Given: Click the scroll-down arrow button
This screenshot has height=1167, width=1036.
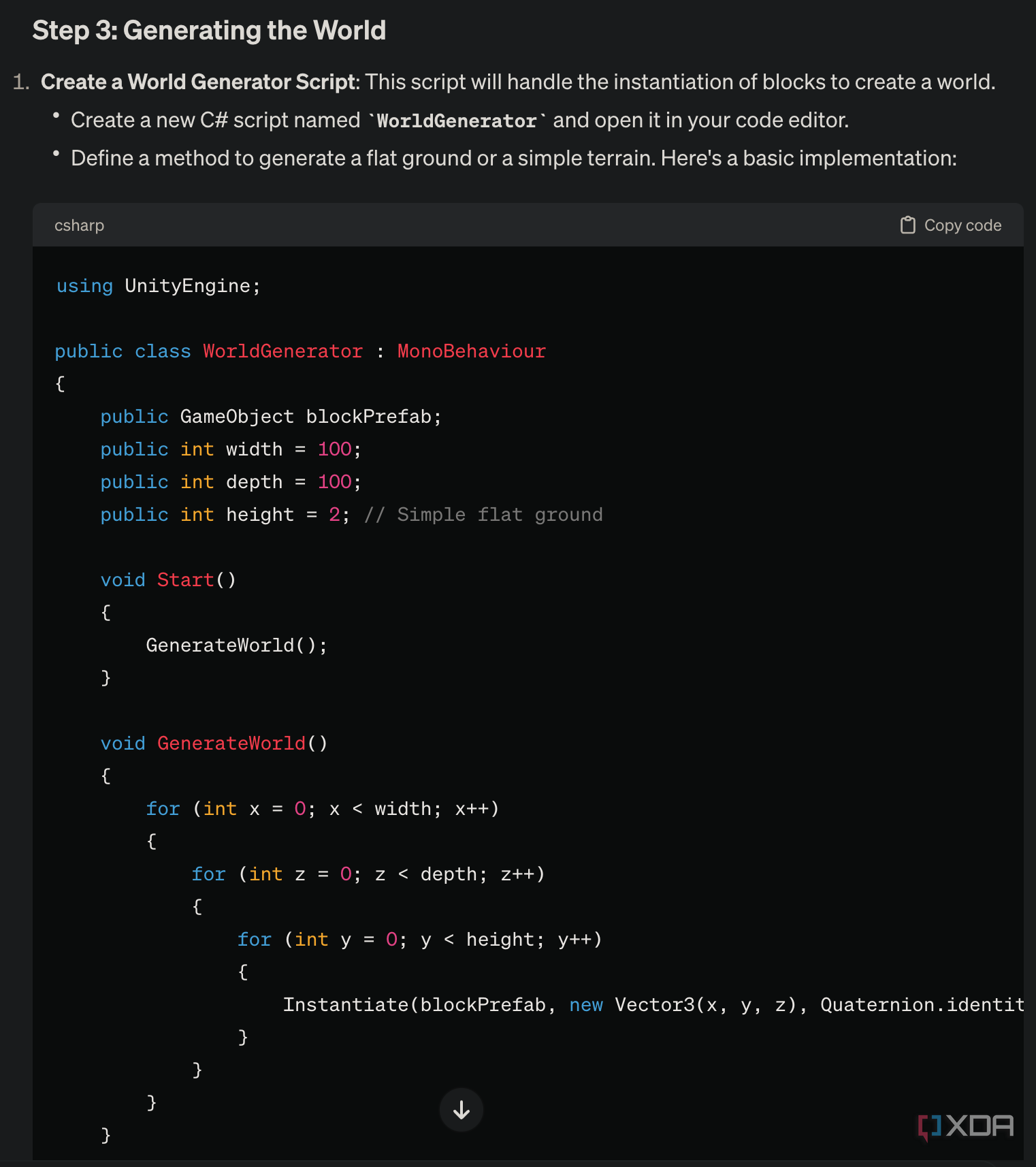Looking at the screenshot, I should coord(462,1110).
